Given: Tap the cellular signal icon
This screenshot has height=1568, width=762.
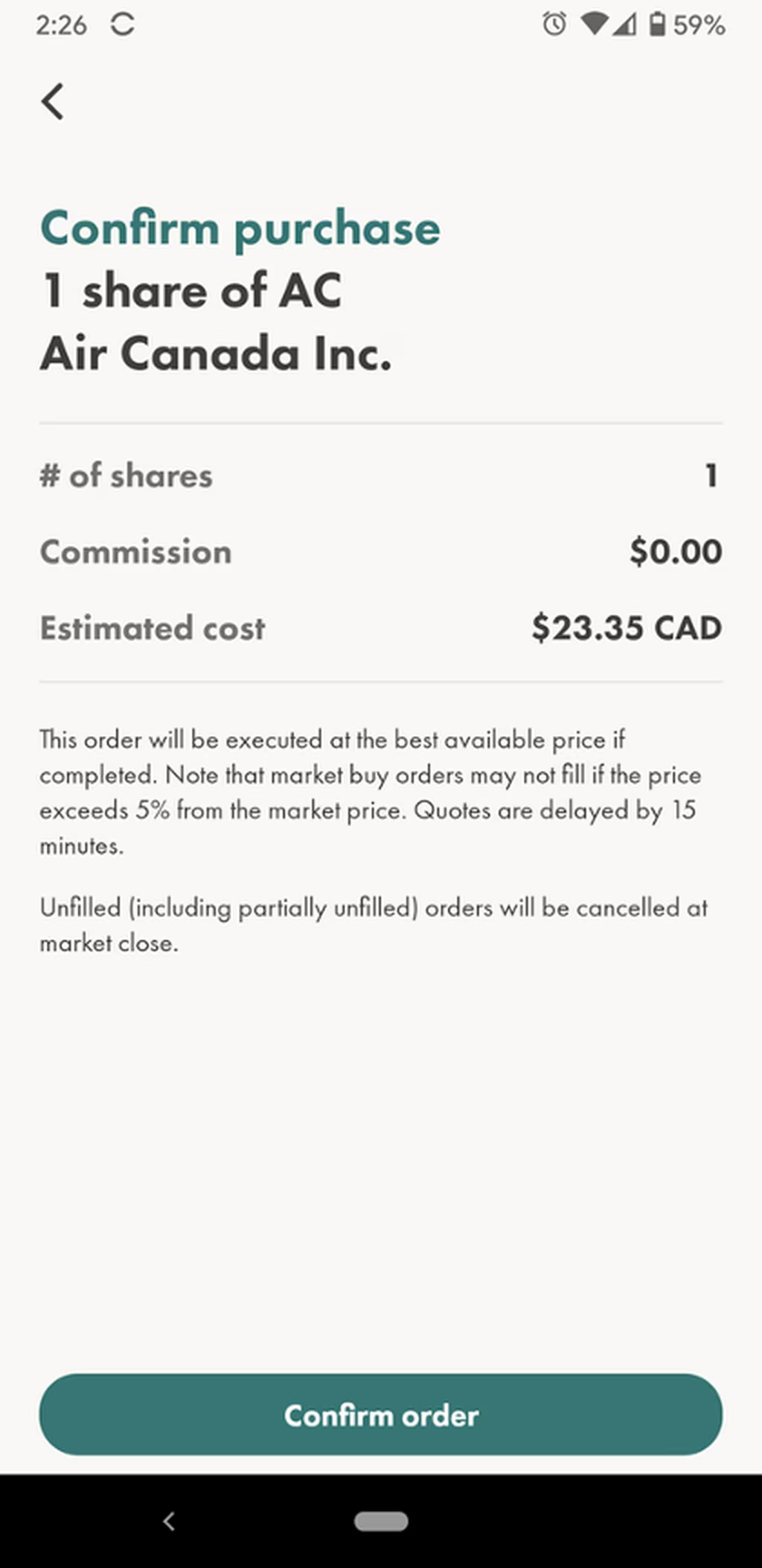Looking at the screenshot, I should tap(625, 25).
